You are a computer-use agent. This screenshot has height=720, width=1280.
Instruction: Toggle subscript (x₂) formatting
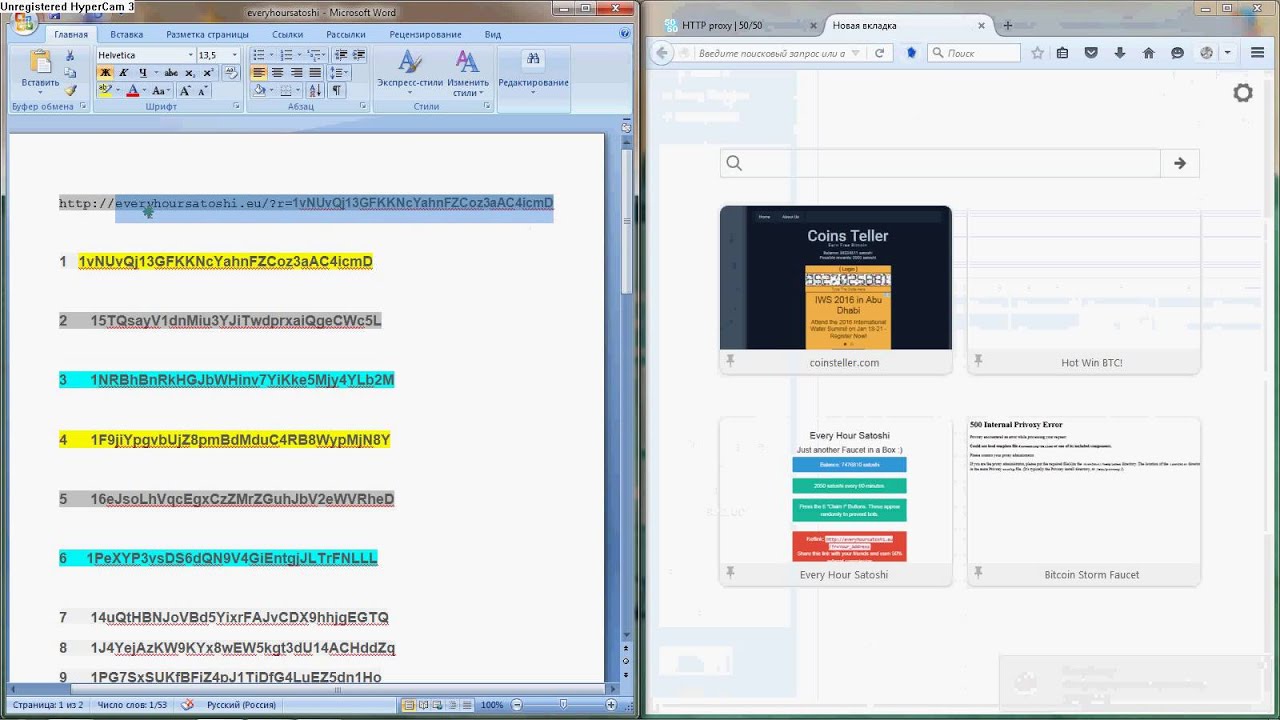pos(188,73)
